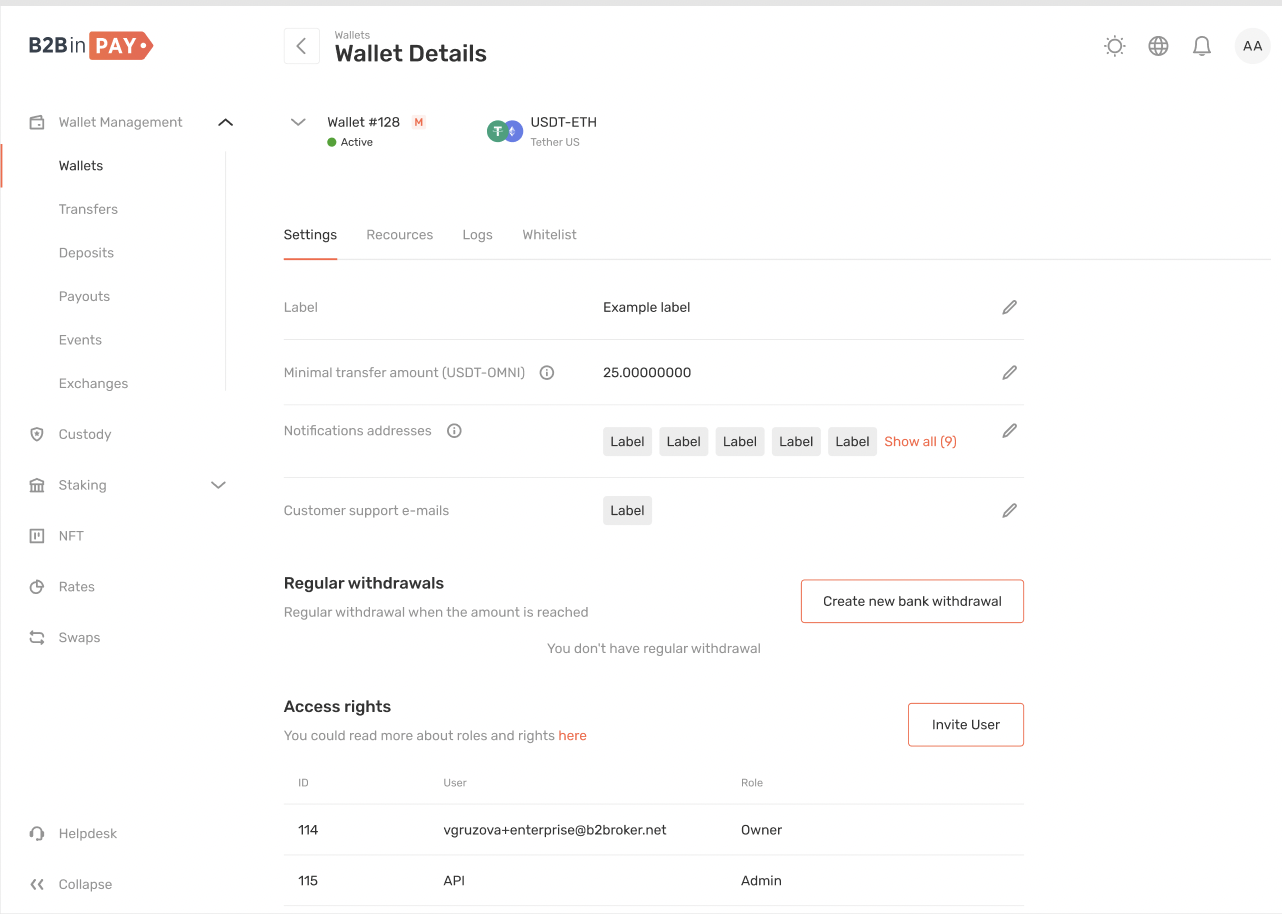Open the AA user avatar menu

(1252, 46)
